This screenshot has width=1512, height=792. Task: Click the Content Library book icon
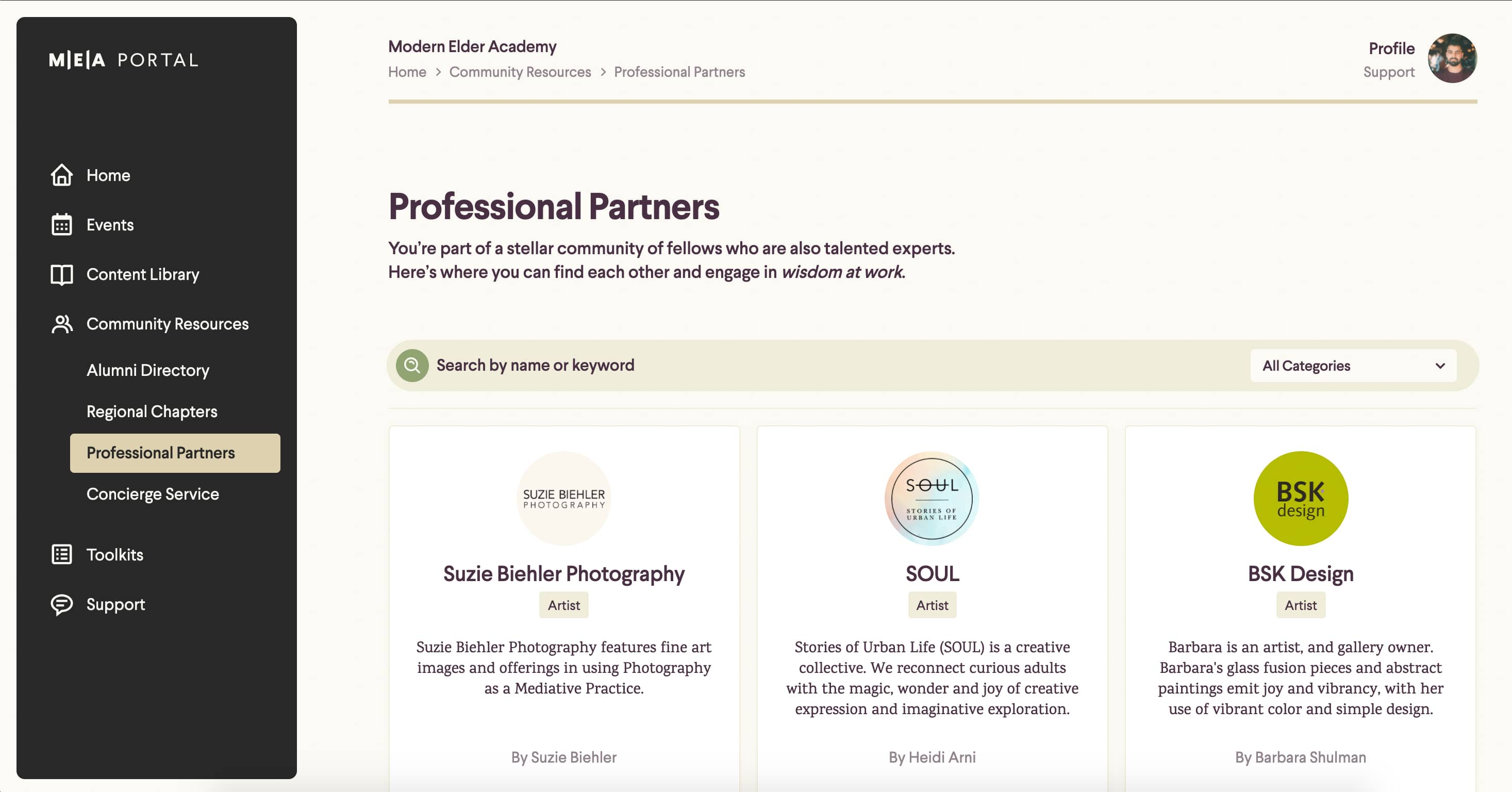62,274
